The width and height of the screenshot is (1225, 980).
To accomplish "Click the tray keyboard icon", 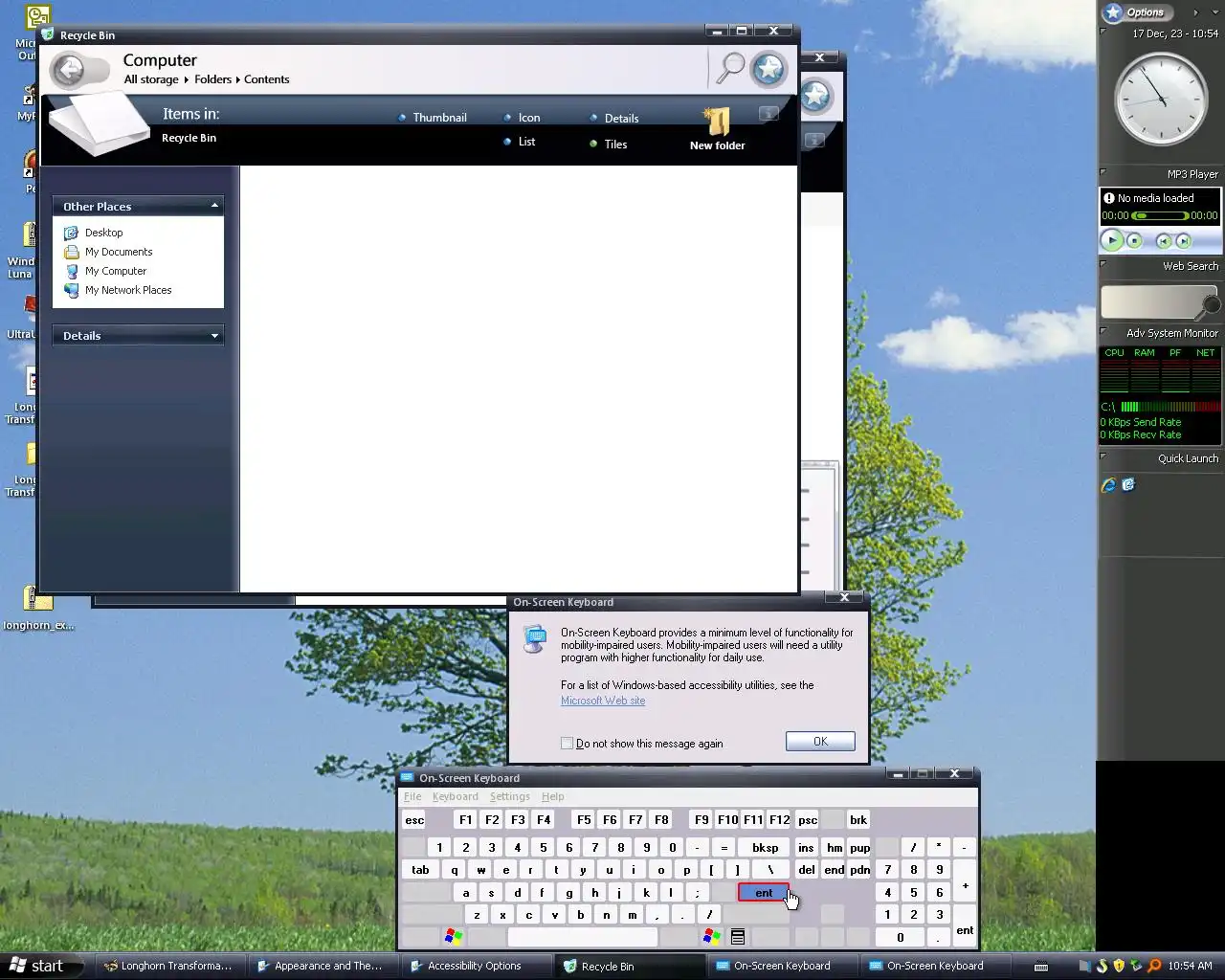I will coord(1041,967).
